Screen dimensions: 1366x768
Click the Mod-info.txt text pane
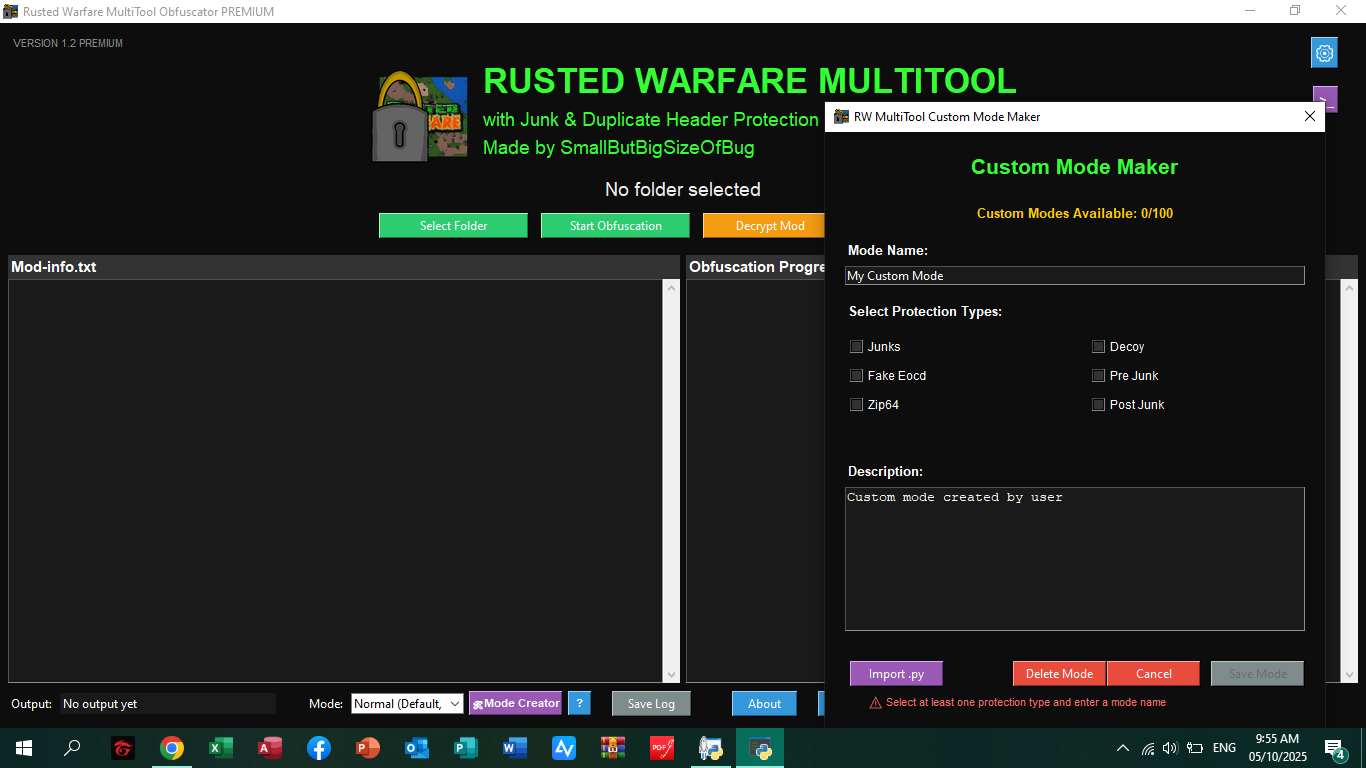(336, 481)
